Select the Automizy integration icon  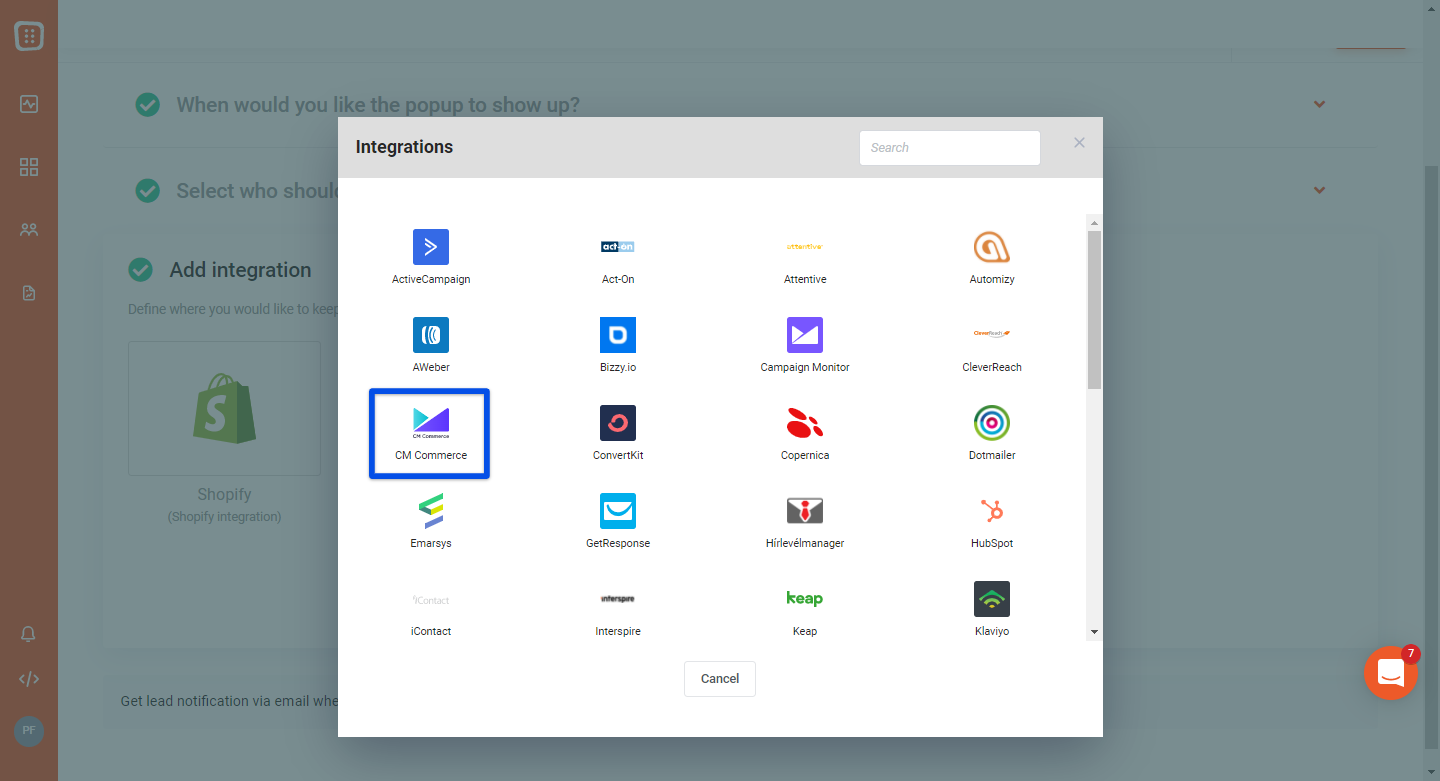point(992,247)
